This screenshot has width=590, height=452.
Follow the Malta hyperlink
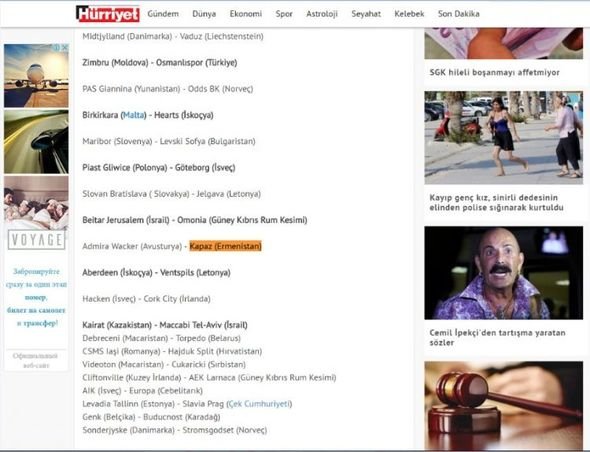(x=134, y=115)
